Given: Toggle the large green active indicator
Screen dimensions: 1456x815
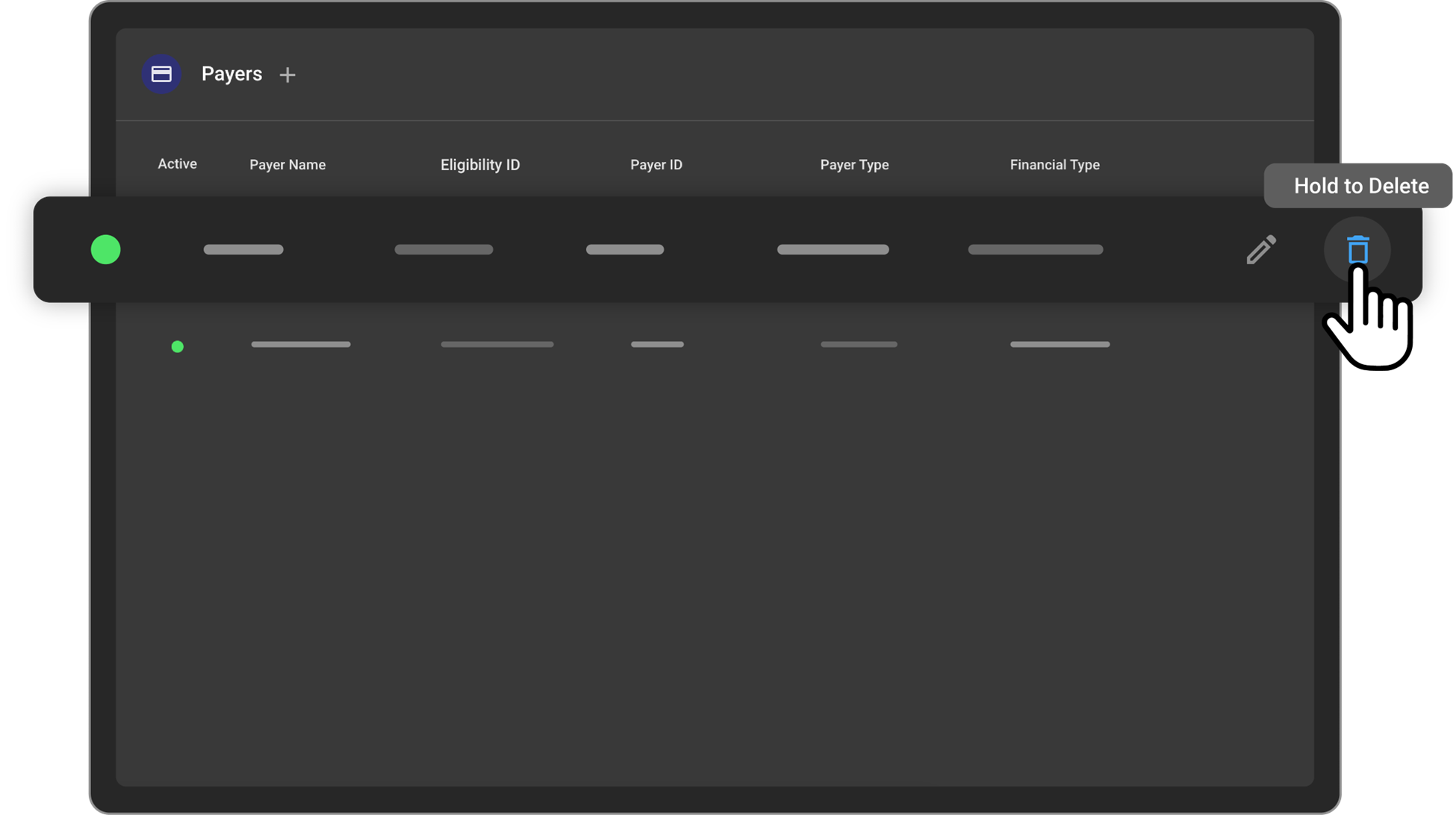Looking at the screenshot, I should pyautogui.click(x=105, y=249).
